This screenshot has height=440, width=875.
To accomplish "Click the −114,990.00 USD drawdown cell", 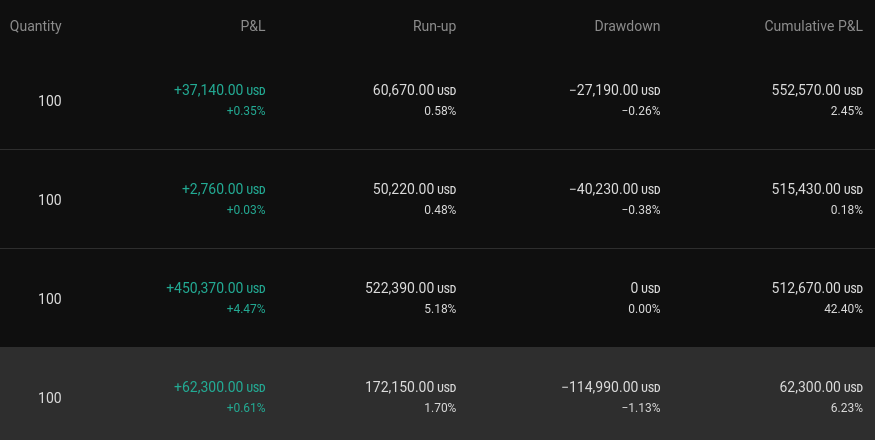I will (x=610, y=387).
